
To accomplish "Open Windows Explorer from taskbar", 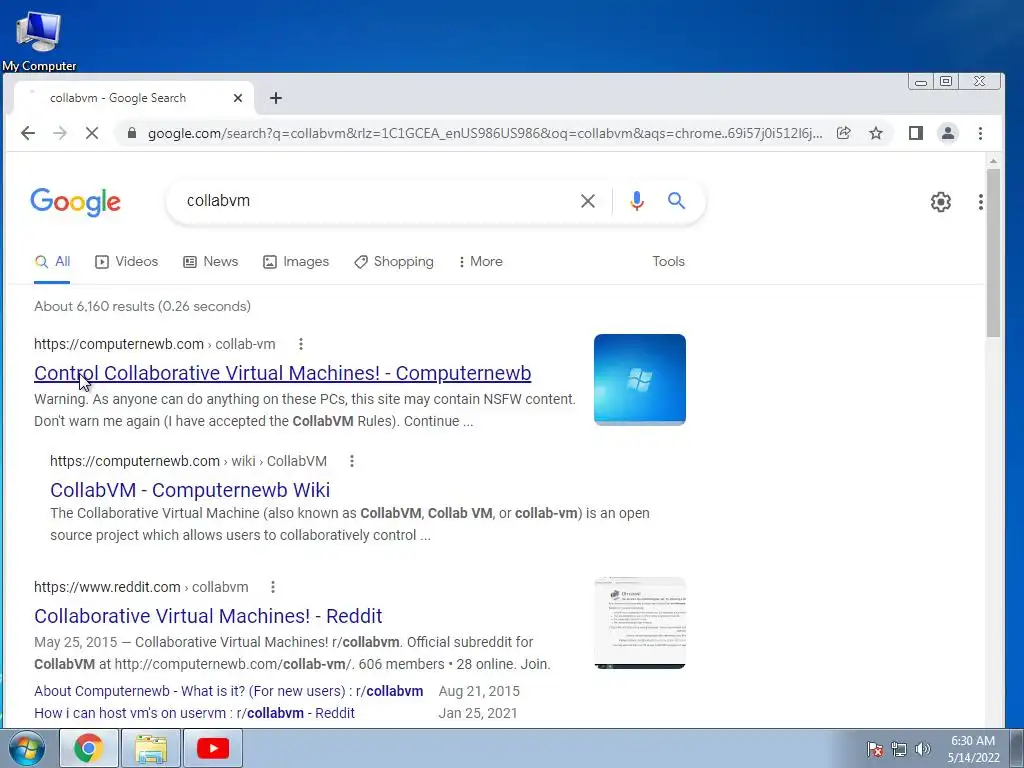I will 151,748.
